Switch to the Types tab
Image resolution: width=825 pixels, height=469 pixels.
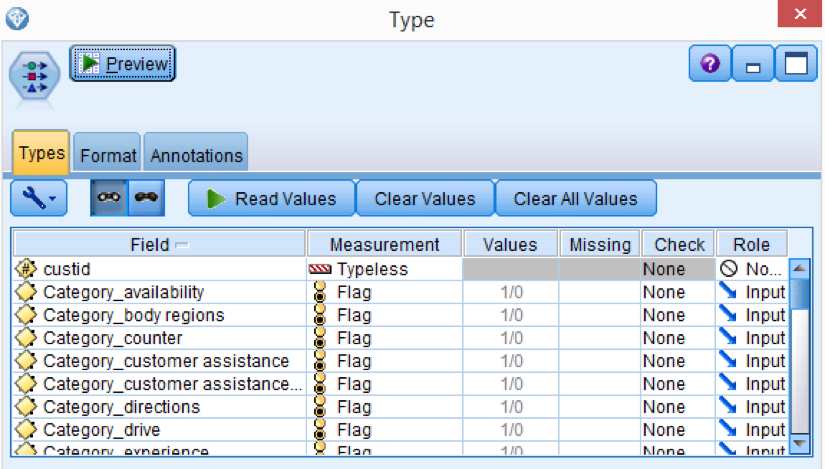coord(41,153)
